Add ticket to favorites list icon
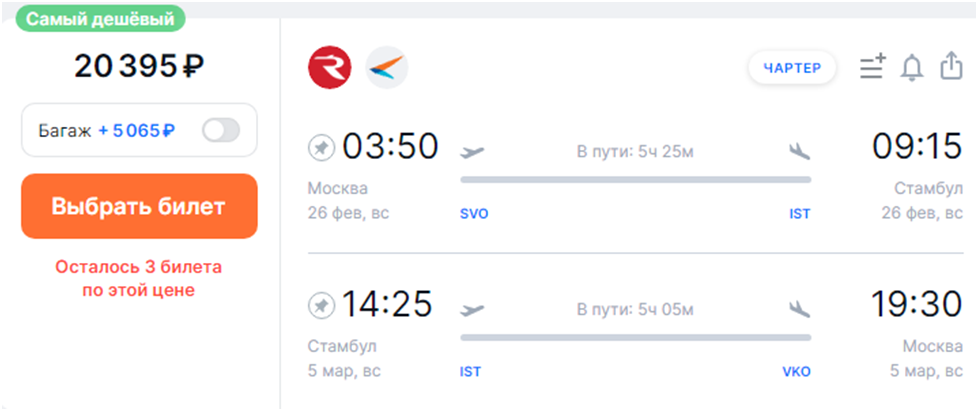Viewport: 978px width, 411px height. tap(872, 67)
